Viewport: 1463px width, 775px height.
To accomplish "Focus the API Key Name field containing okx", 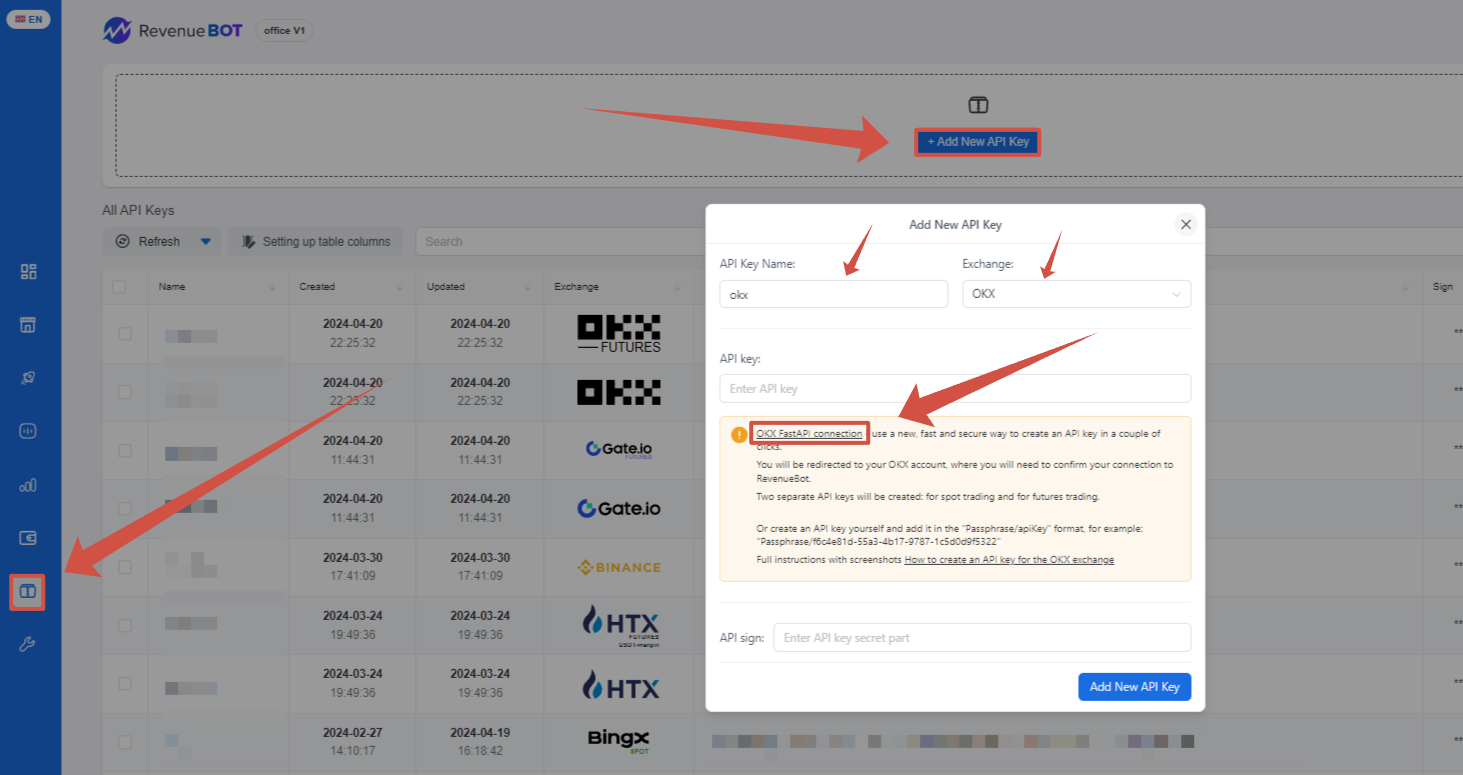I will coord(834,294).
